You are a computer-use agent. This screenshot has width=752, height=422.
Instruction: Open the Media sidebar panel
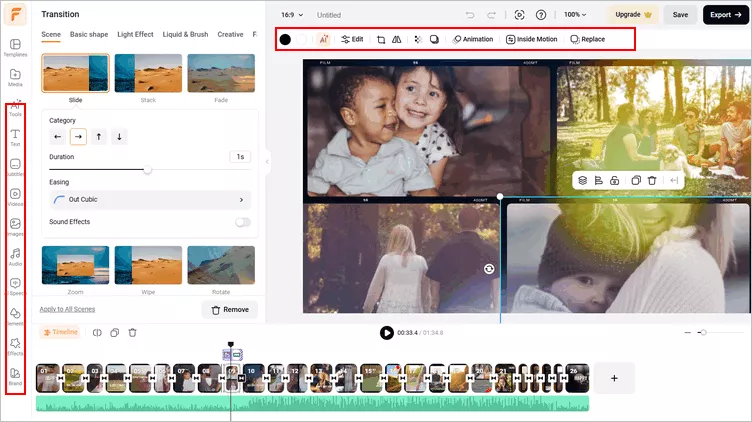(15, 77)
